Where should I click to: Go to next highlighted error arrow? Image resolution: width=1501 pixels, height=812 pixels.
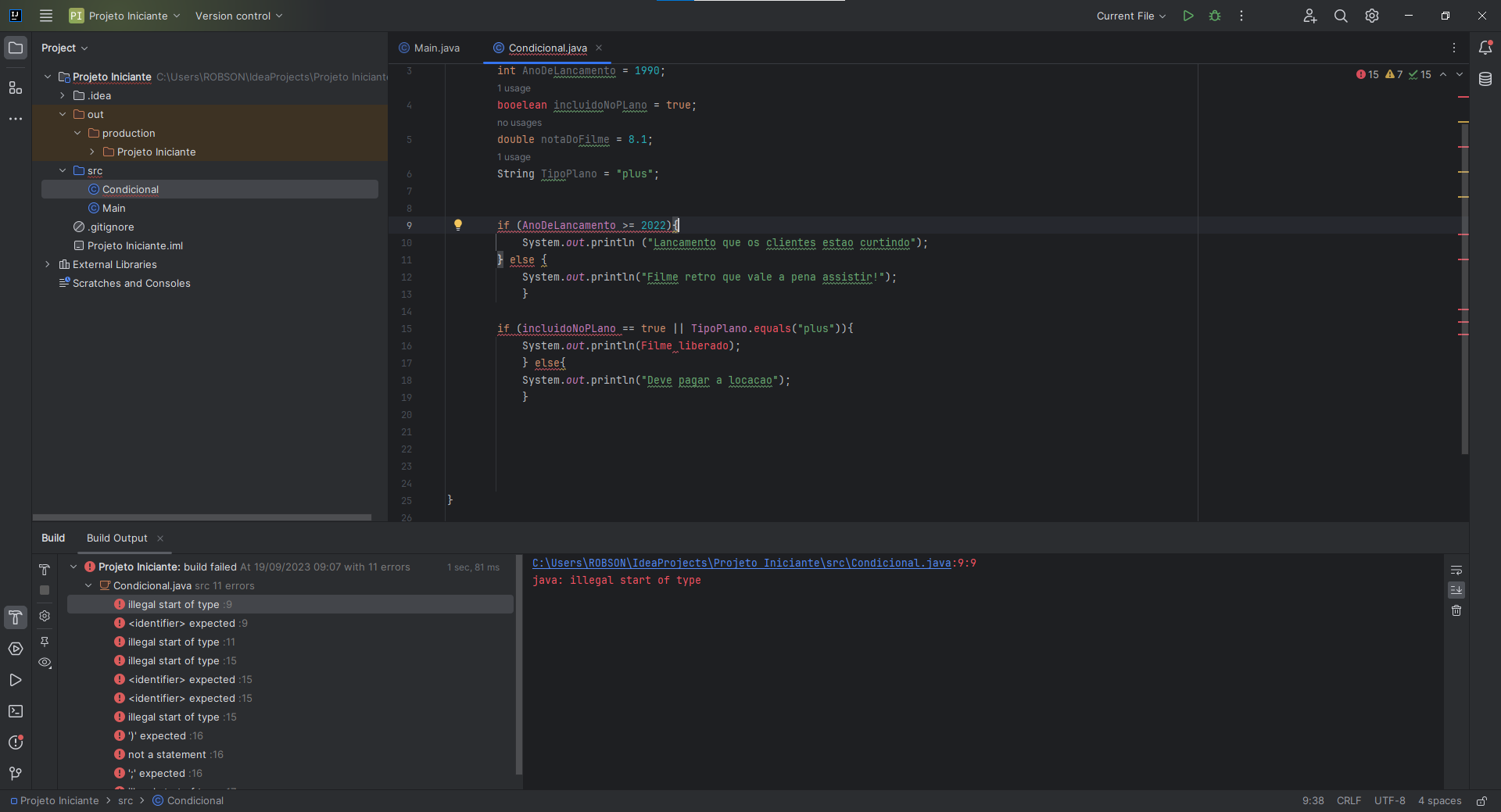(1460, 74)
